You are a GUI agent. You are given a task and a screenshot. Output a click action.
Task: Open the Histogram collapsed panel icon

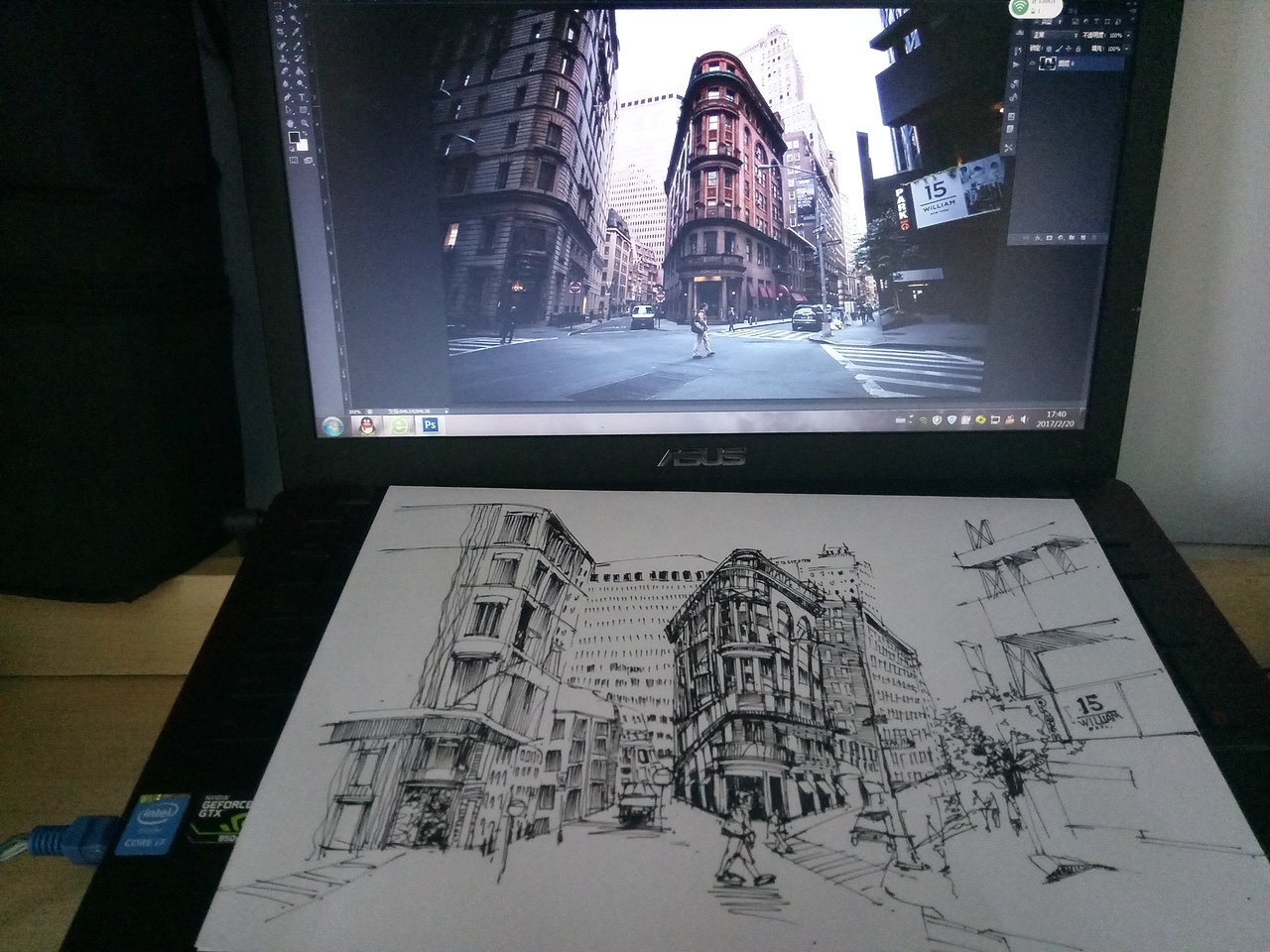click(x=1020, y=33)
